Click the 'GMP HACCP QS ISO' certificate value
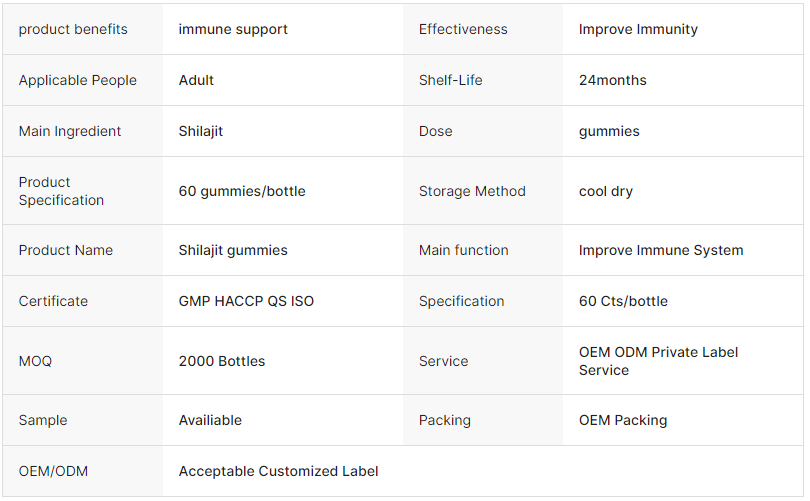The image size is (810, 501). tap(246, 301)
